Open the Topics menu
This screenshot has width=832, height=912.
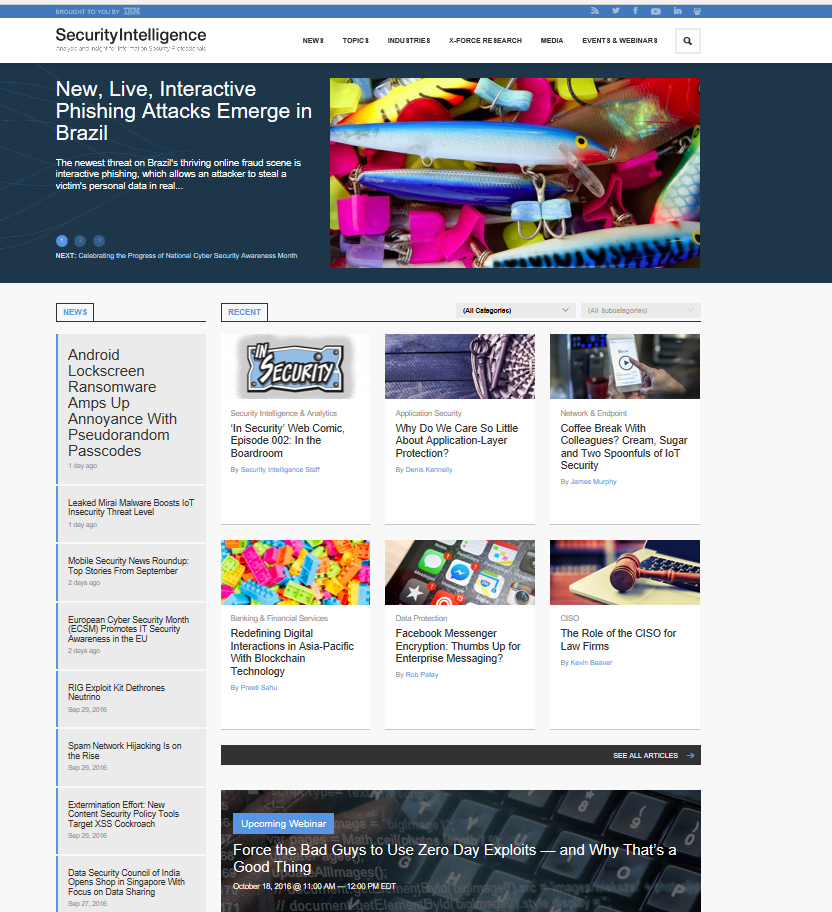click(355, 41)
